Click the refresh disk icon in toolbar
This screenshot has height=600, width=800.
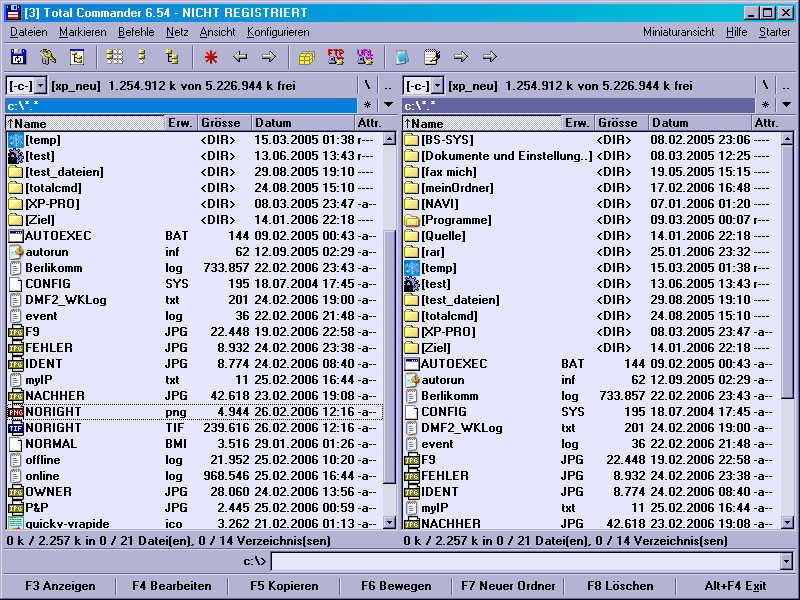click(x=18, y=57)
